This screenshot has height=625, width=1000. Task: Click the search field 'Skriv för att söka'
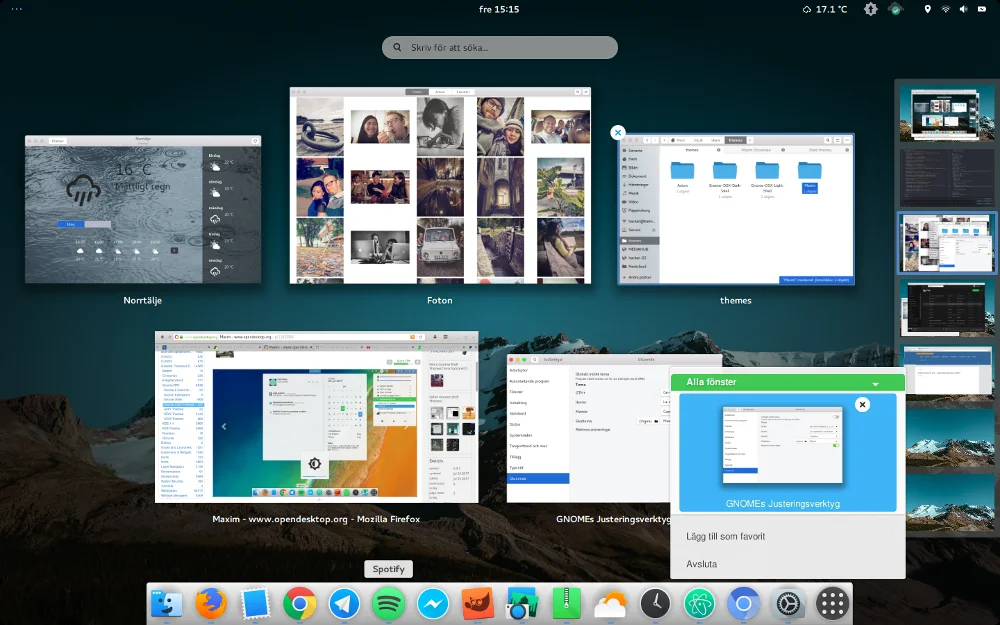500,47
